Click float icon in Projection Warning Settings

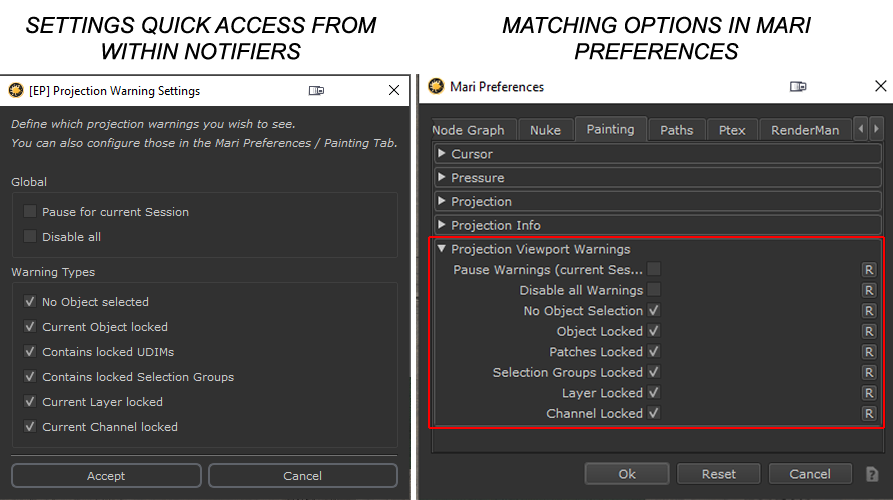(316, 91)
